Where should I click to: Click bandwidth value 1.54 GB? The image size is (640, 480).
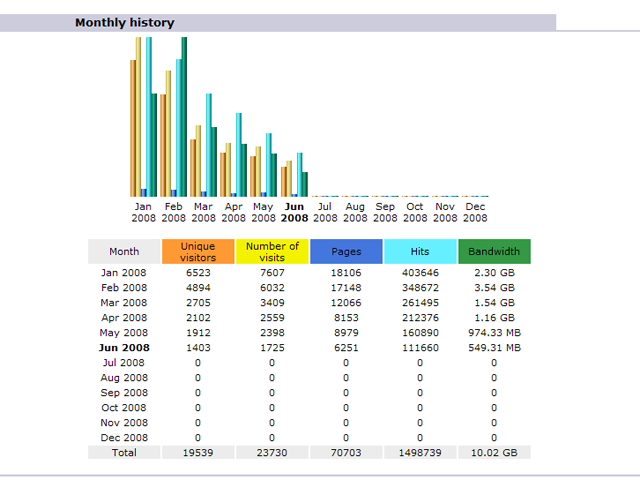coord(494,303)
